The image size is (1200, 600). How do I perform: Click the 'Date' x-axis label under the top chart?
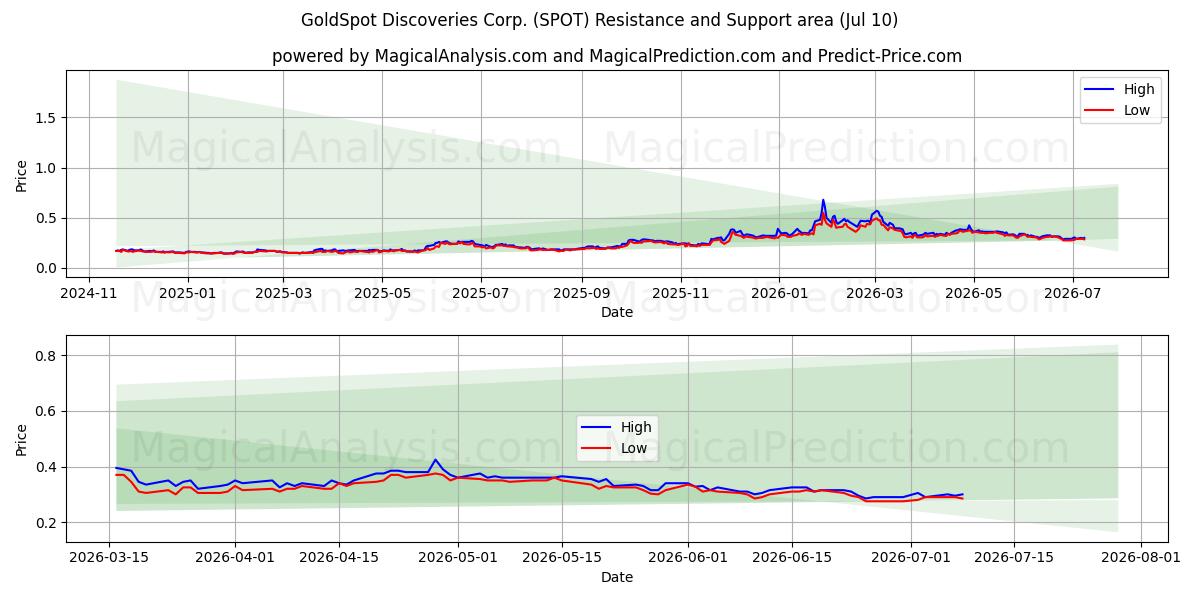click(617, 312)
